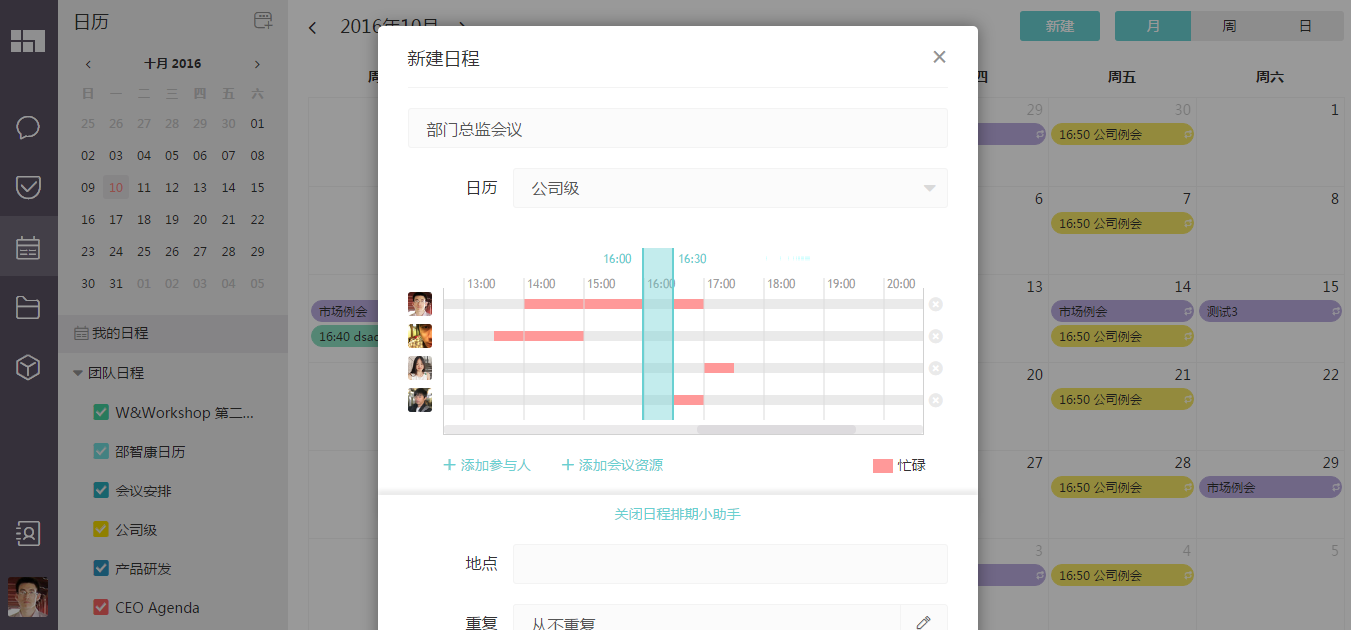This screenshot has width=1351, height=630.
Task: Open the chat messages sidebar icon
Action: (28, 127)
